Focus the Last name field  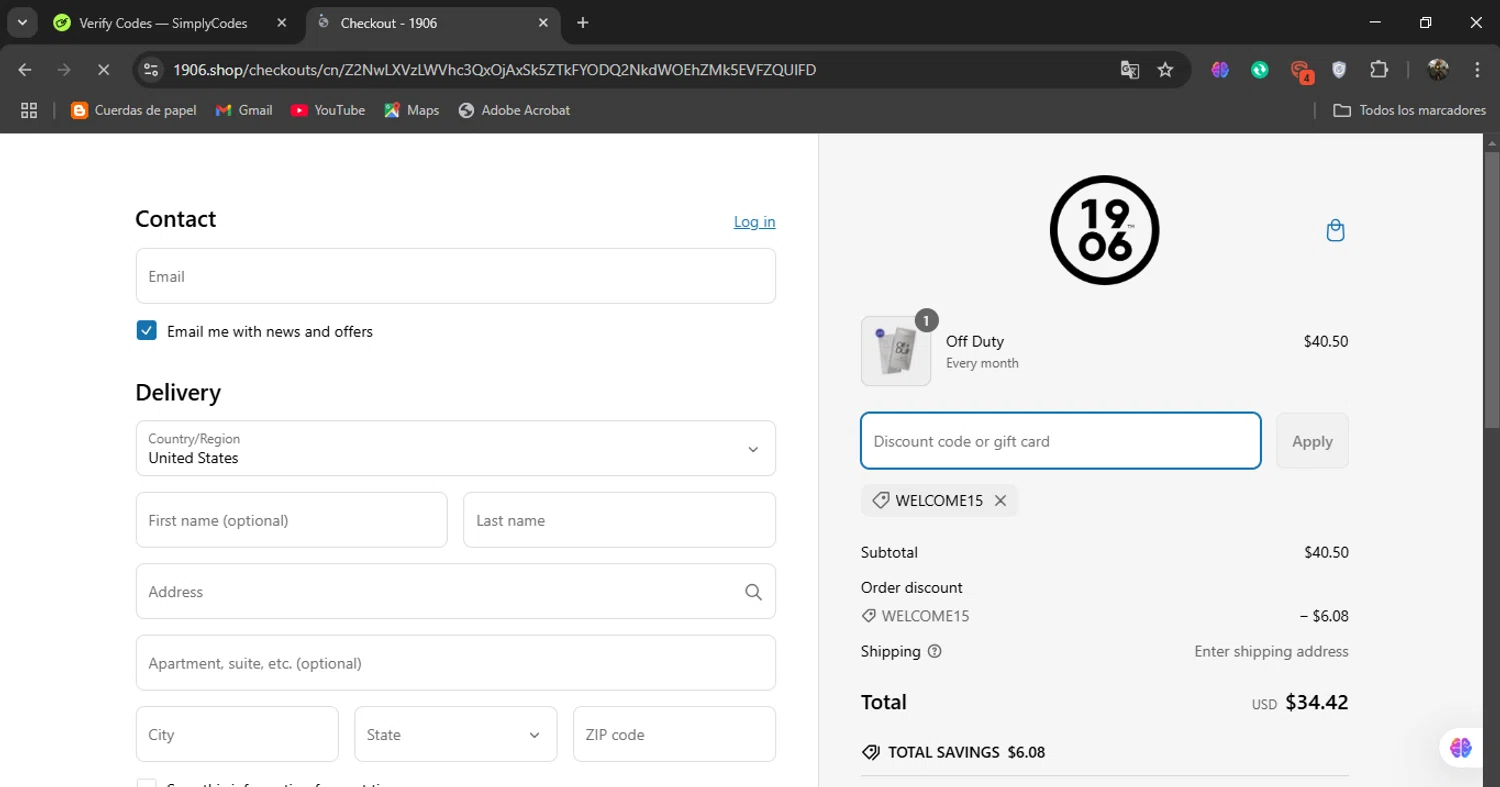619,520
